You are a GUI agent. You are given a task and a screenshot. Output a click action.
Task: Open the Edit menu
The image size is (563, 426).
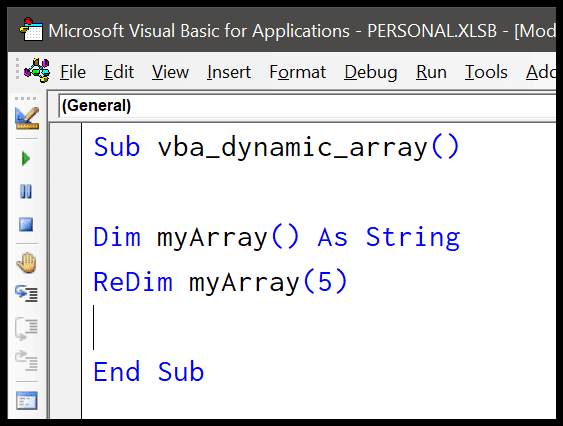[119, 72]
